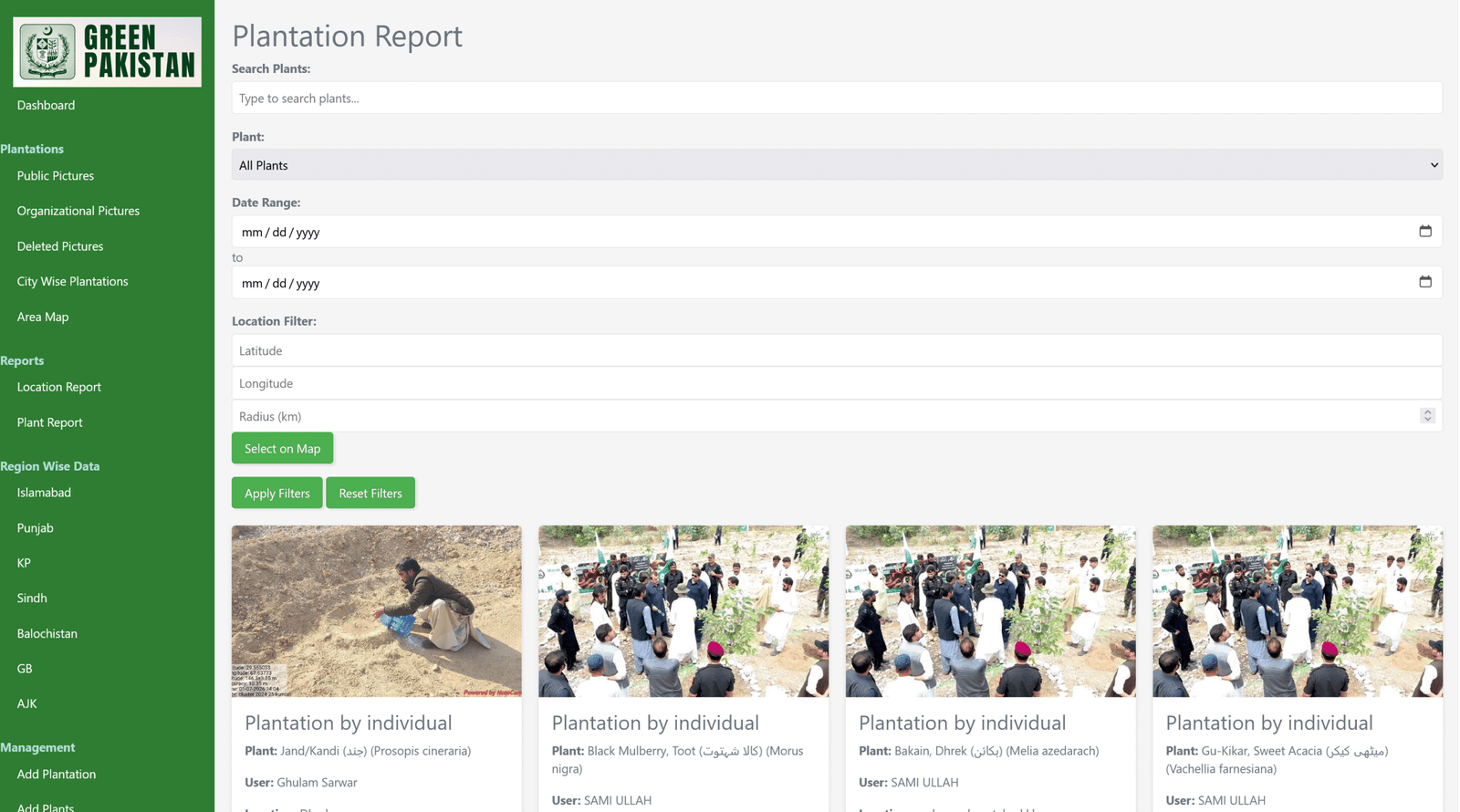Click Reset Filters button

point(370,493)
